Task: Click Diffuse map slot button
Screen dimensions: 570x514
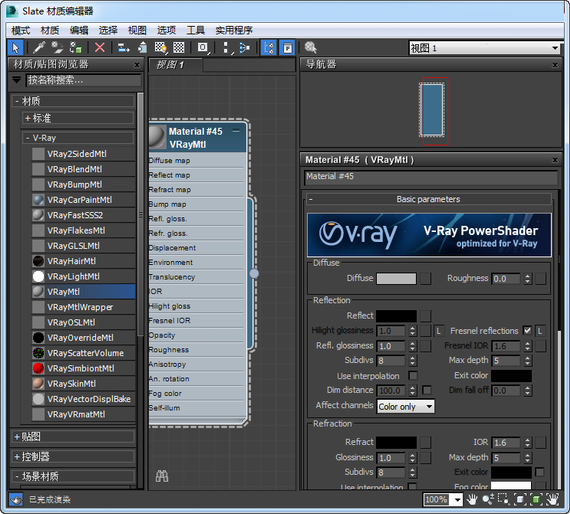Action: [x=426, y=279]
